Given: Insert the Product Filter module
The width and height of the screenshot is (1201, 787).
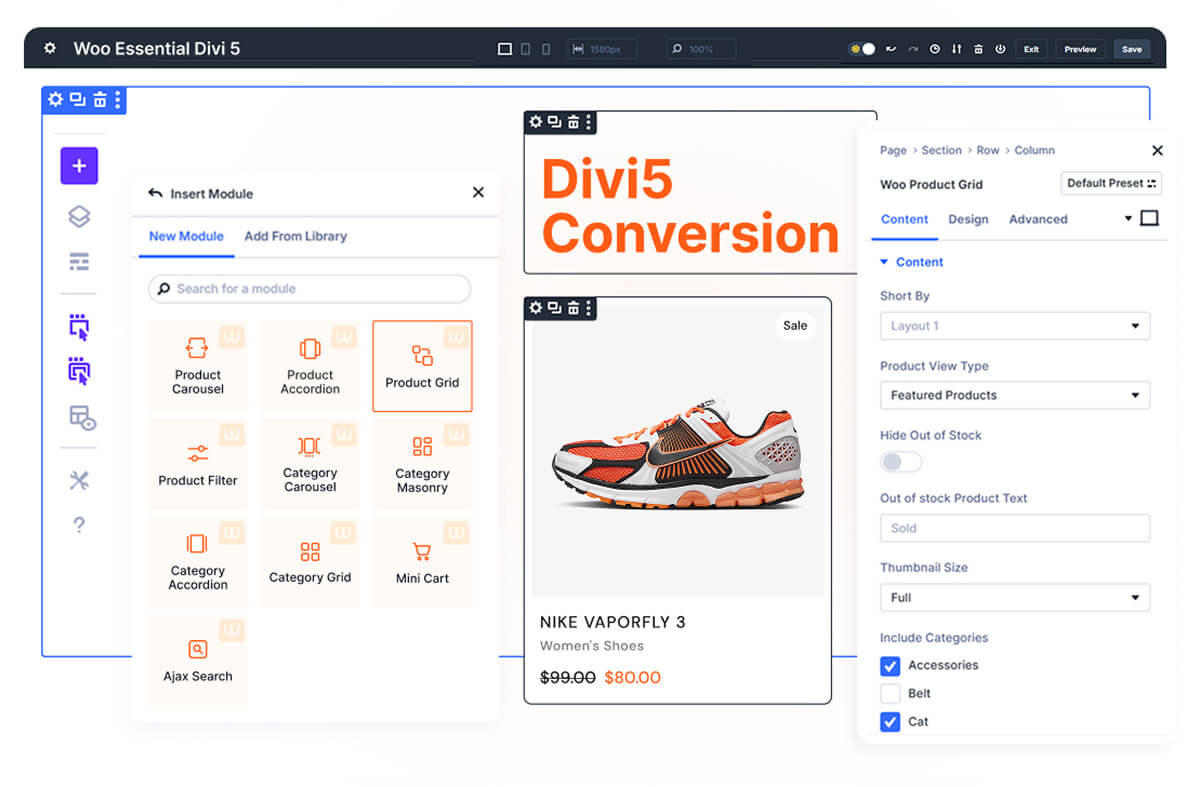Looking at the screenshot, I should [198, 464].
